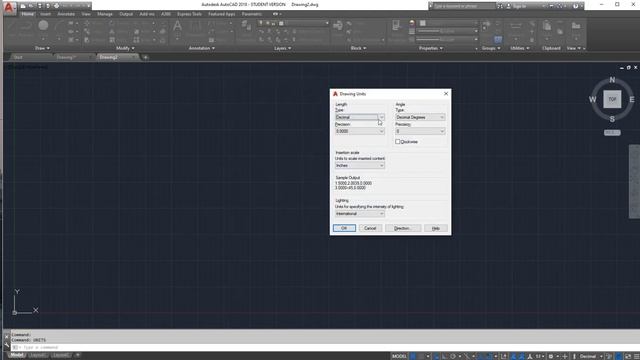The height and width of the screenshot is (360, 640).
Task: Click the Insert block icon
Action: click(x=338, y=26)
